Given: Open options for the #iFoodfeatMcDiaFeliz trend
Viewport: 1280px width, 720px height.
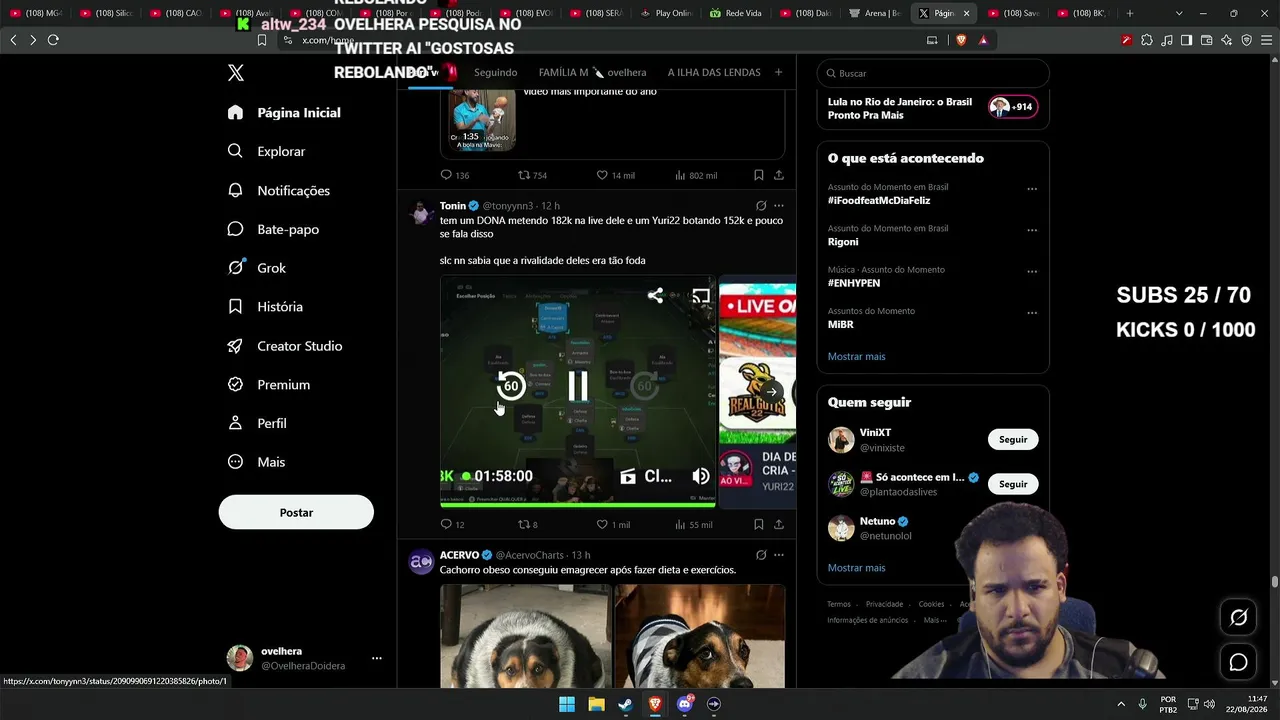Looking at the screenshot, I should (1032, 189).
